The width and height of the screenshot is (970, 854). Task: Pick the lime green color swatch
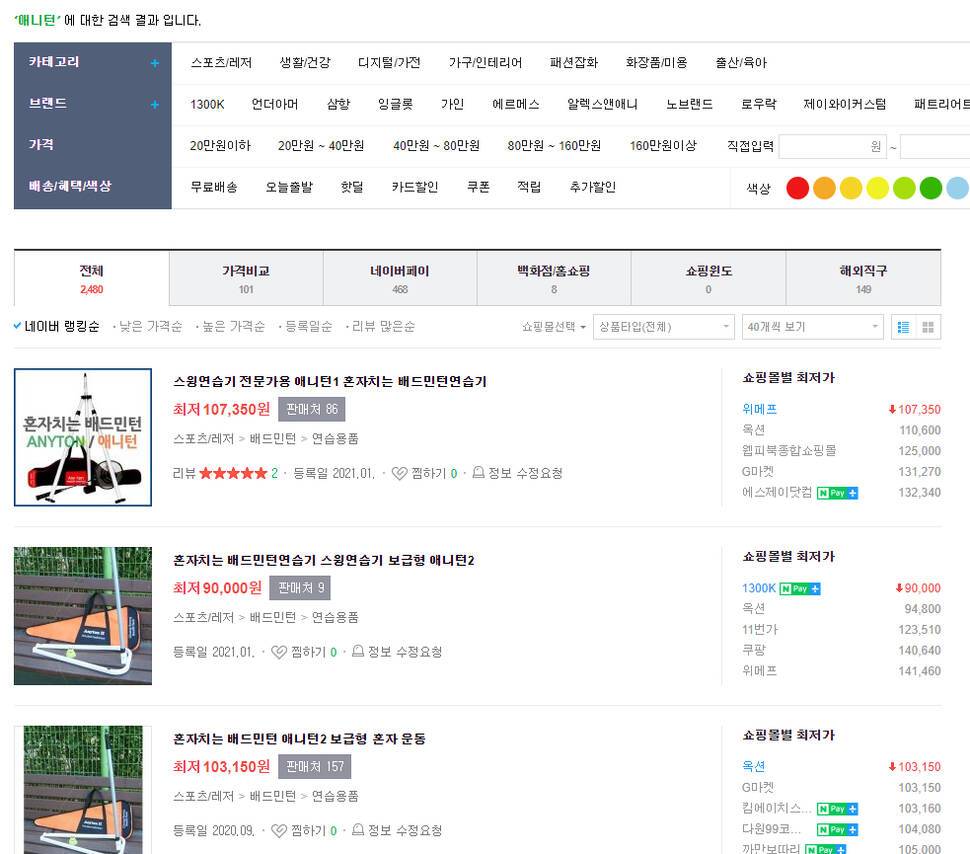coord(904,188)
